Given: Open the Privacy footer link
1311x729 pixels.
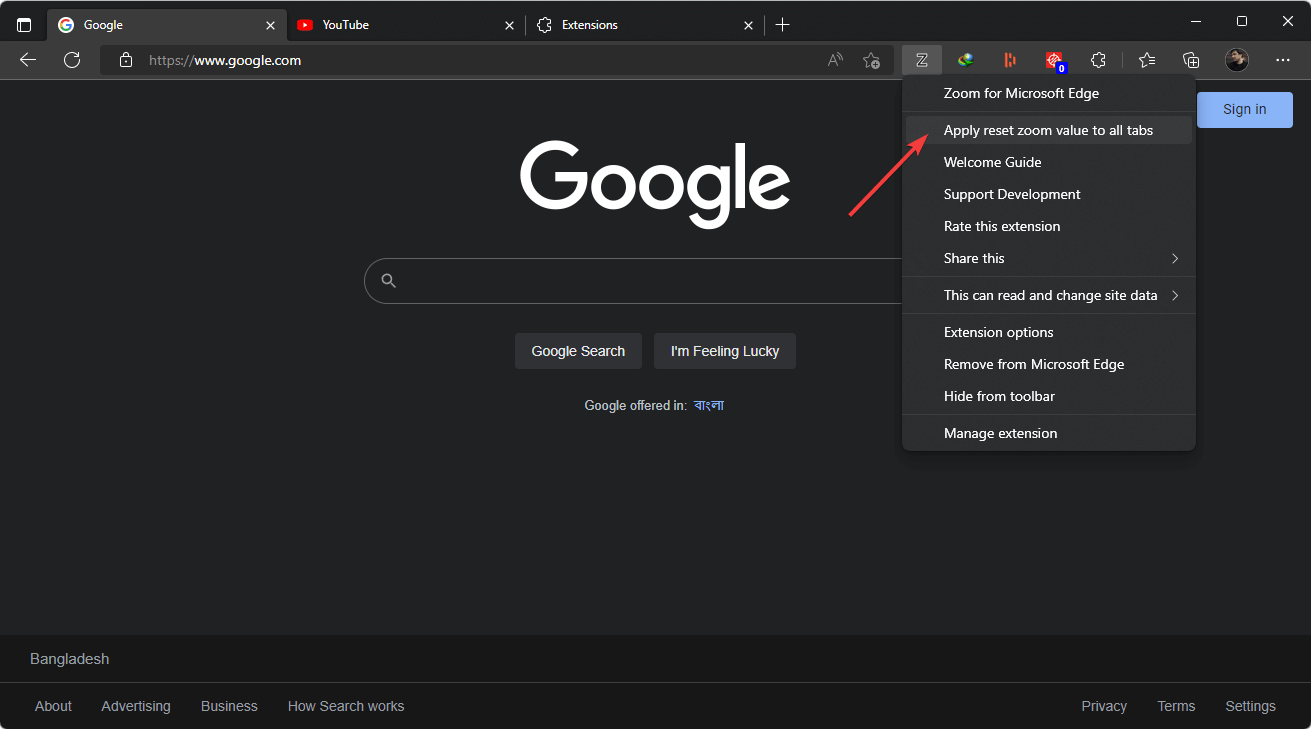Looking at the screenshot, I should pos(1104,706).
